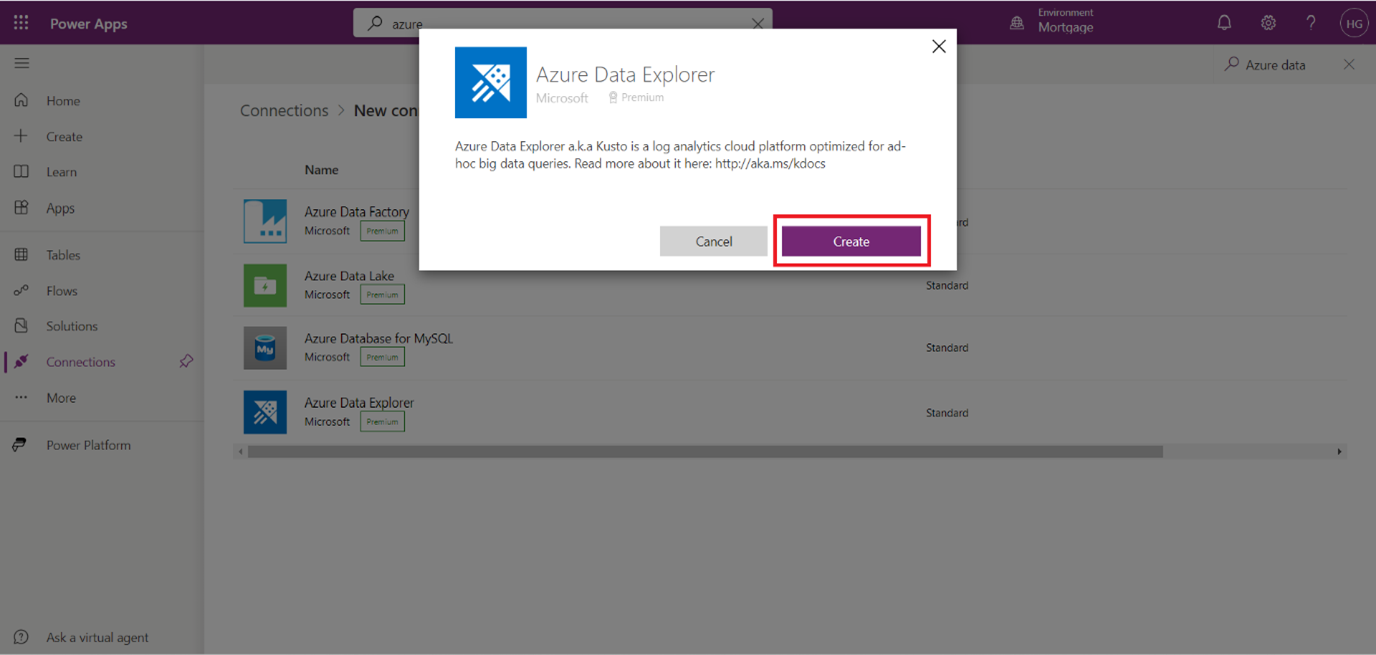This screenshot has height=655, width=1376.
Task: Open the app launcher waffle icon
Action: pos(21,23)
